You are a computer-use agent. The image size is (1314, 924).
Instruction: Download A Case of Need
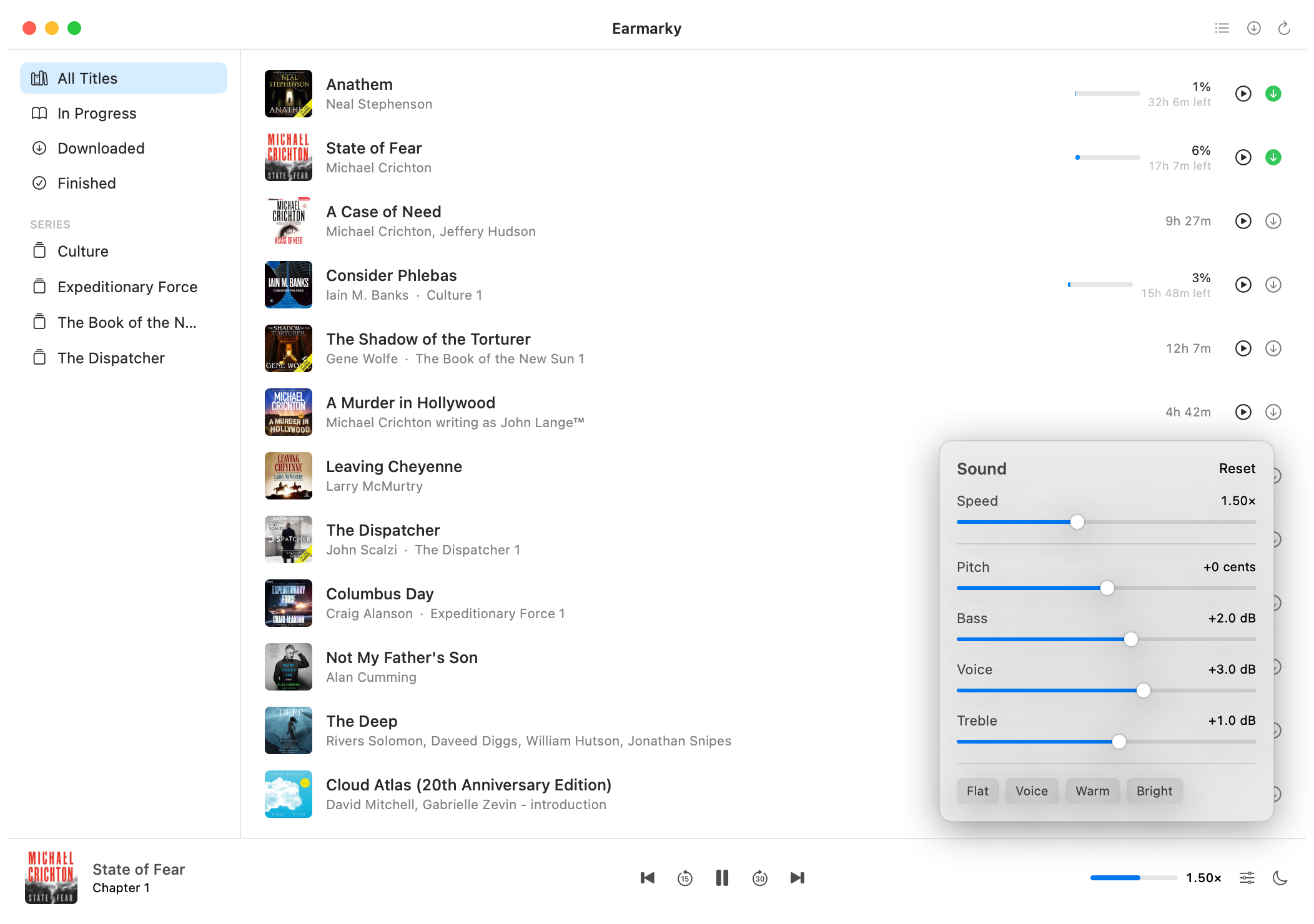pyautogui.click(x=1273, y=221)
